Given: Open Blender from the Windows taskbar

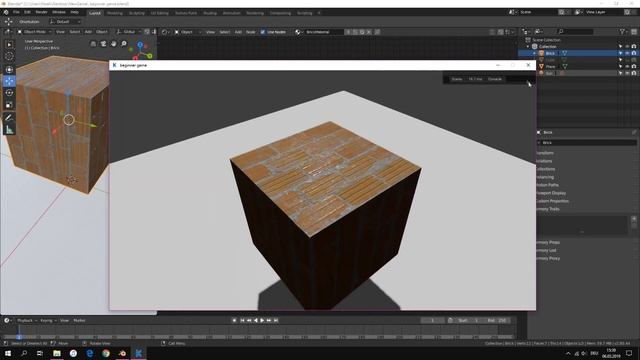Looking at the screenshot, I should (122, 353).
